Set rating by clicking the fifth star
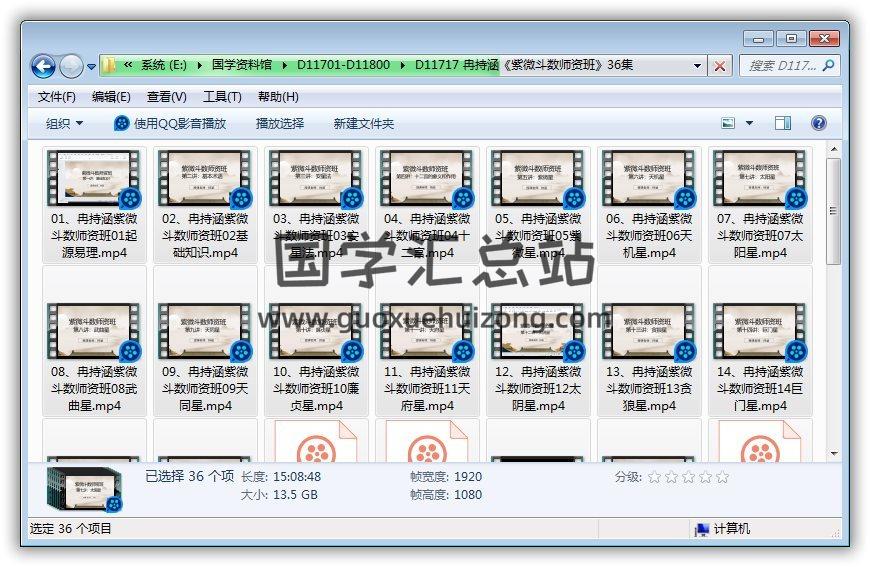The height and width of the screenshot is (567, 870). (x=723, y=477)
